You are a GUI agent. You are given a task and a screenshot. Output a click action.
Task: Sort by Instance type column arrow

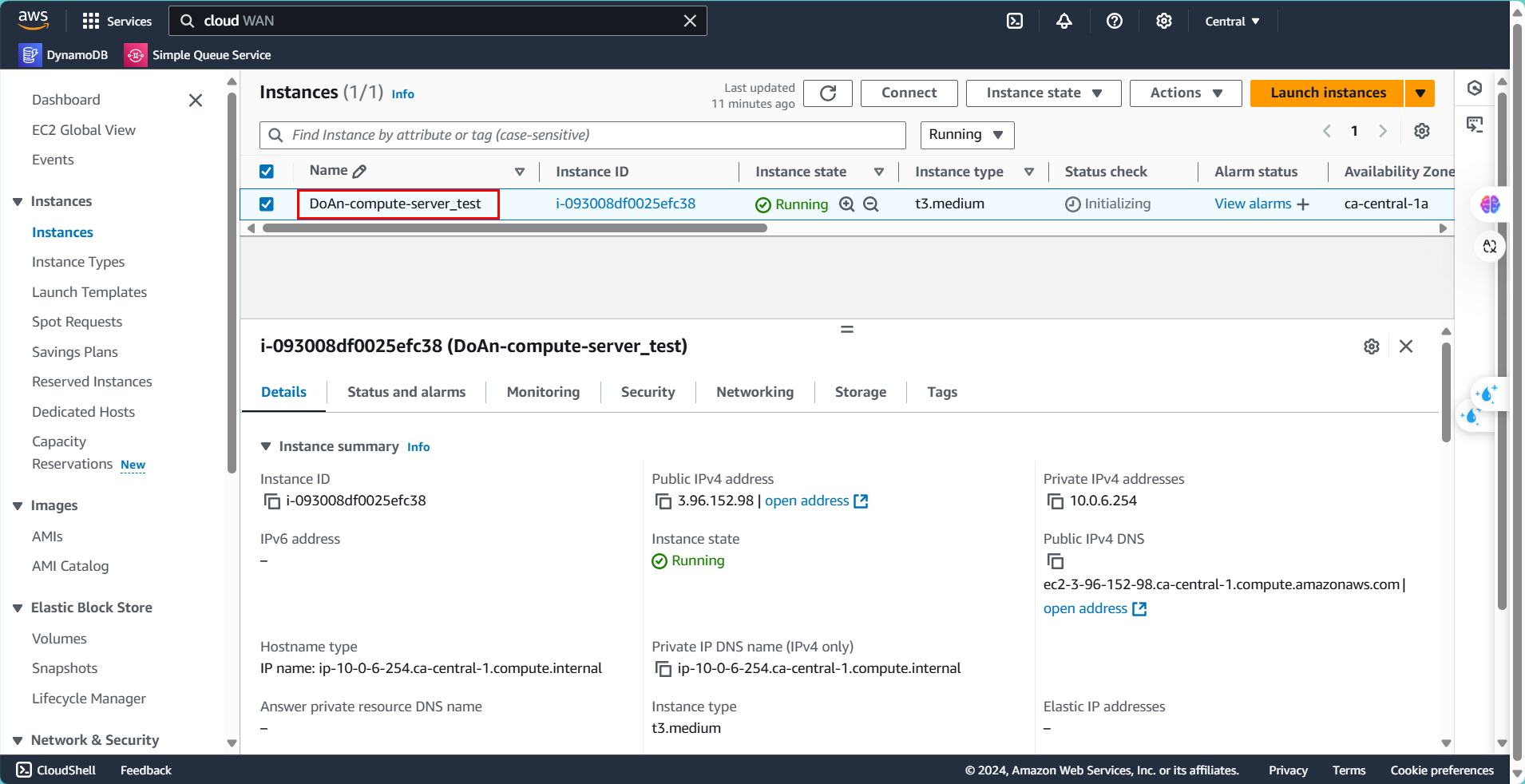pos(1029,172)
